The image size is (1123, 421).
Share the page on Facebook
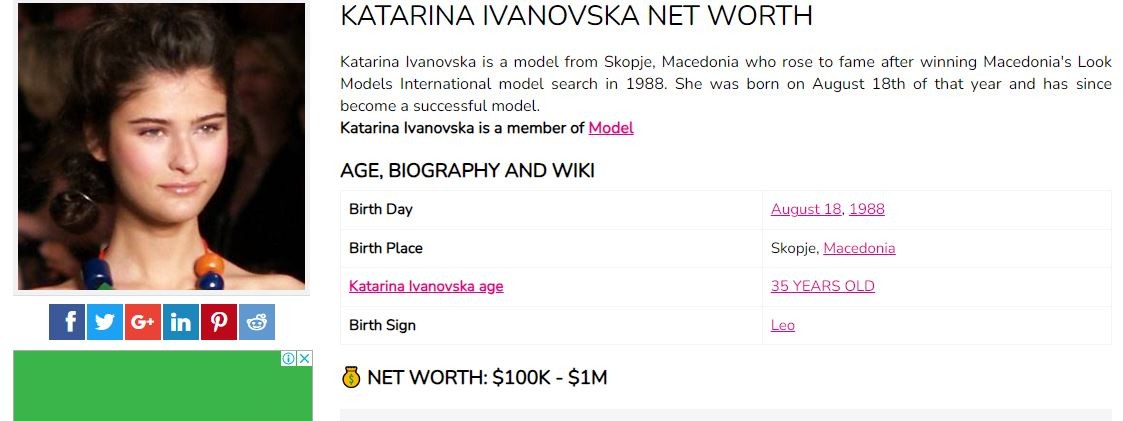67,322
